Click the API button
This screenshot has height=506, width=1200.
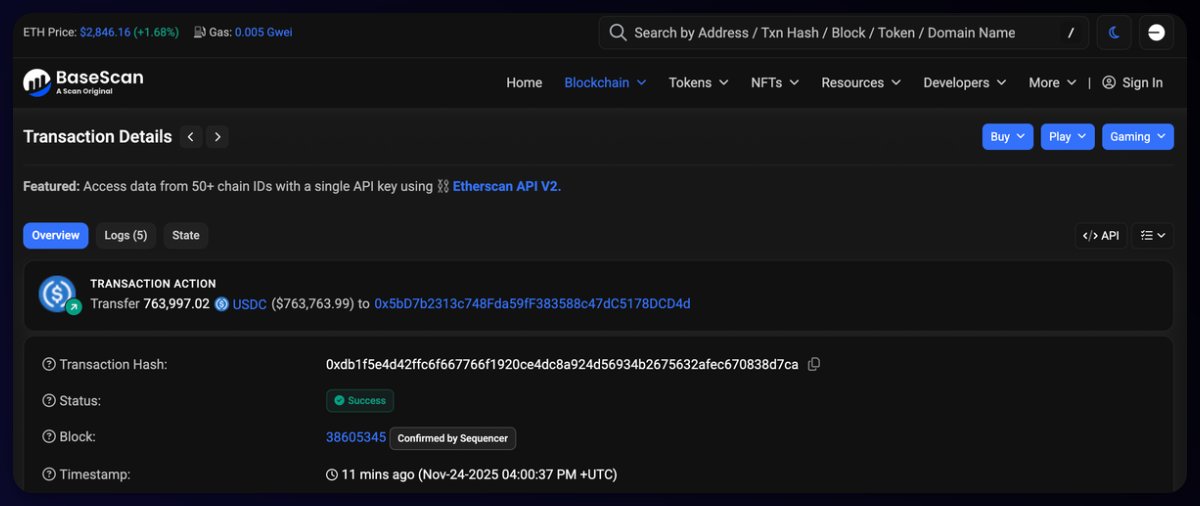(1101, 236)
